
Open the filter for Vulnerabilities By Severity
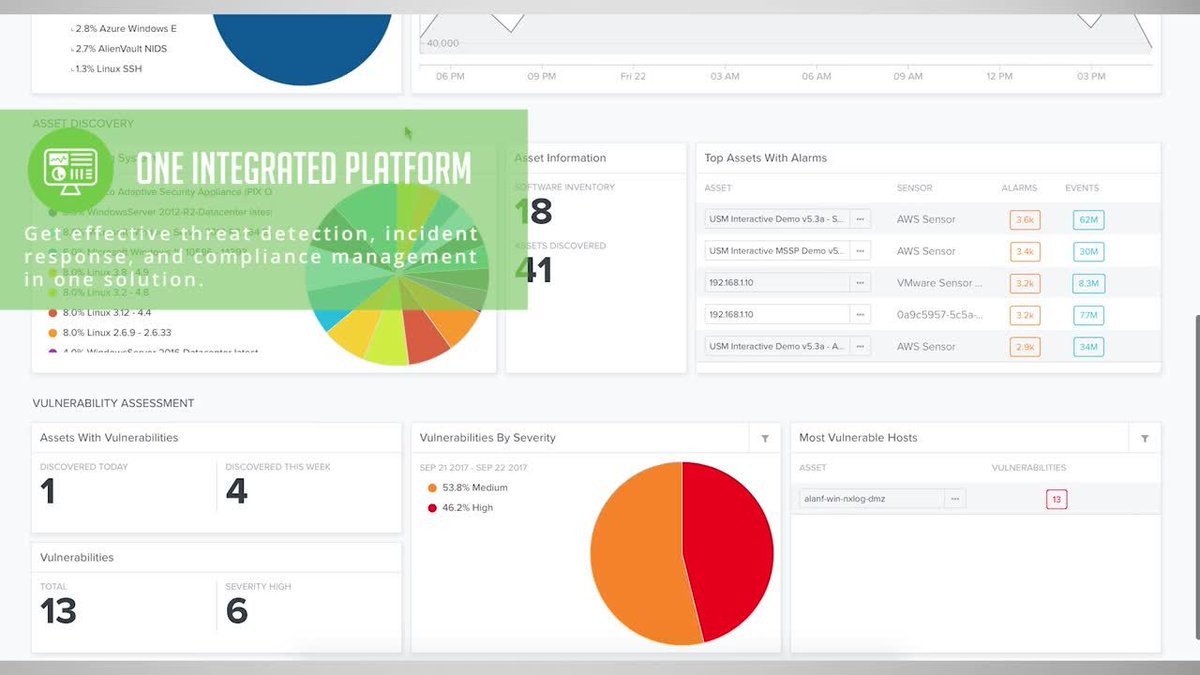[765, 438]
